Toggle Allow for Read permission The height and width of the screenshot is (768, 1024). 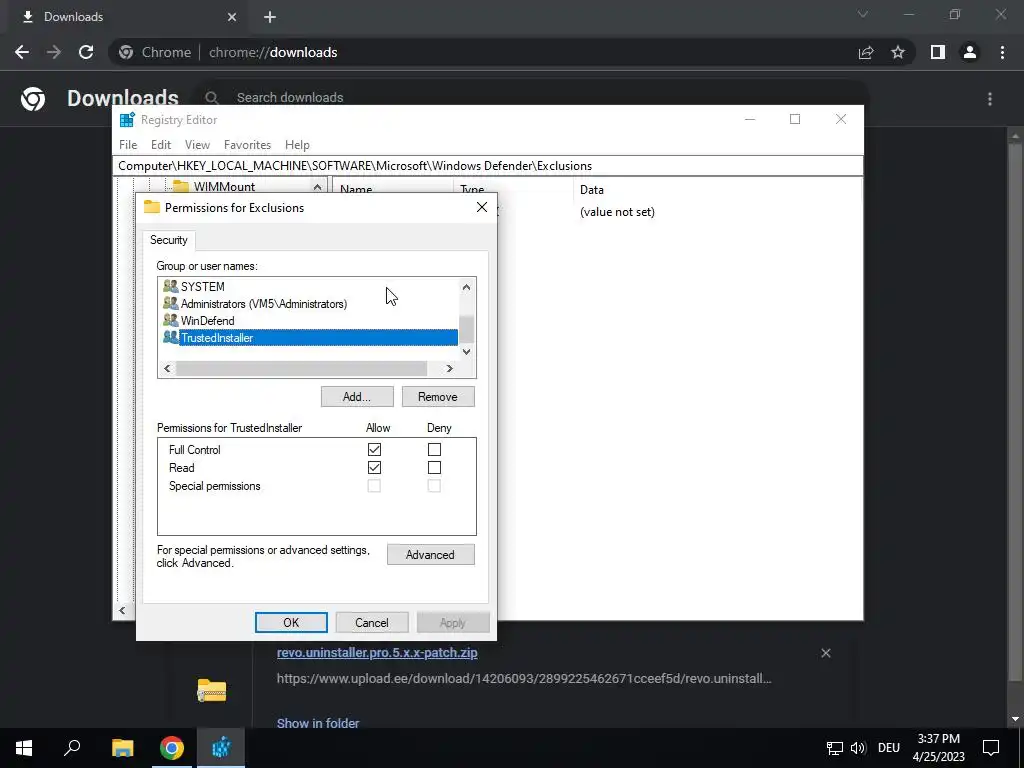(374, 468)
